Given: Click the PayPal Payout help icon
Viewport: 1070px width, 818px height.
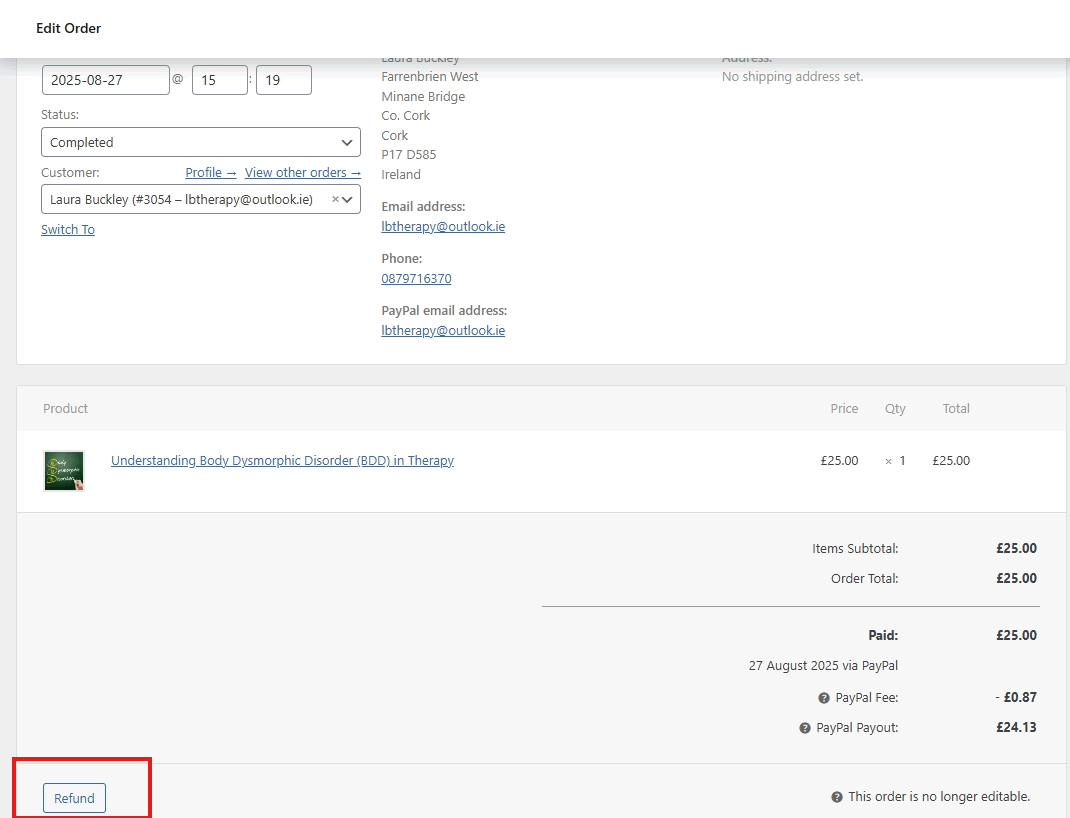Looking at the screenshot, I should tap(805, 728).
